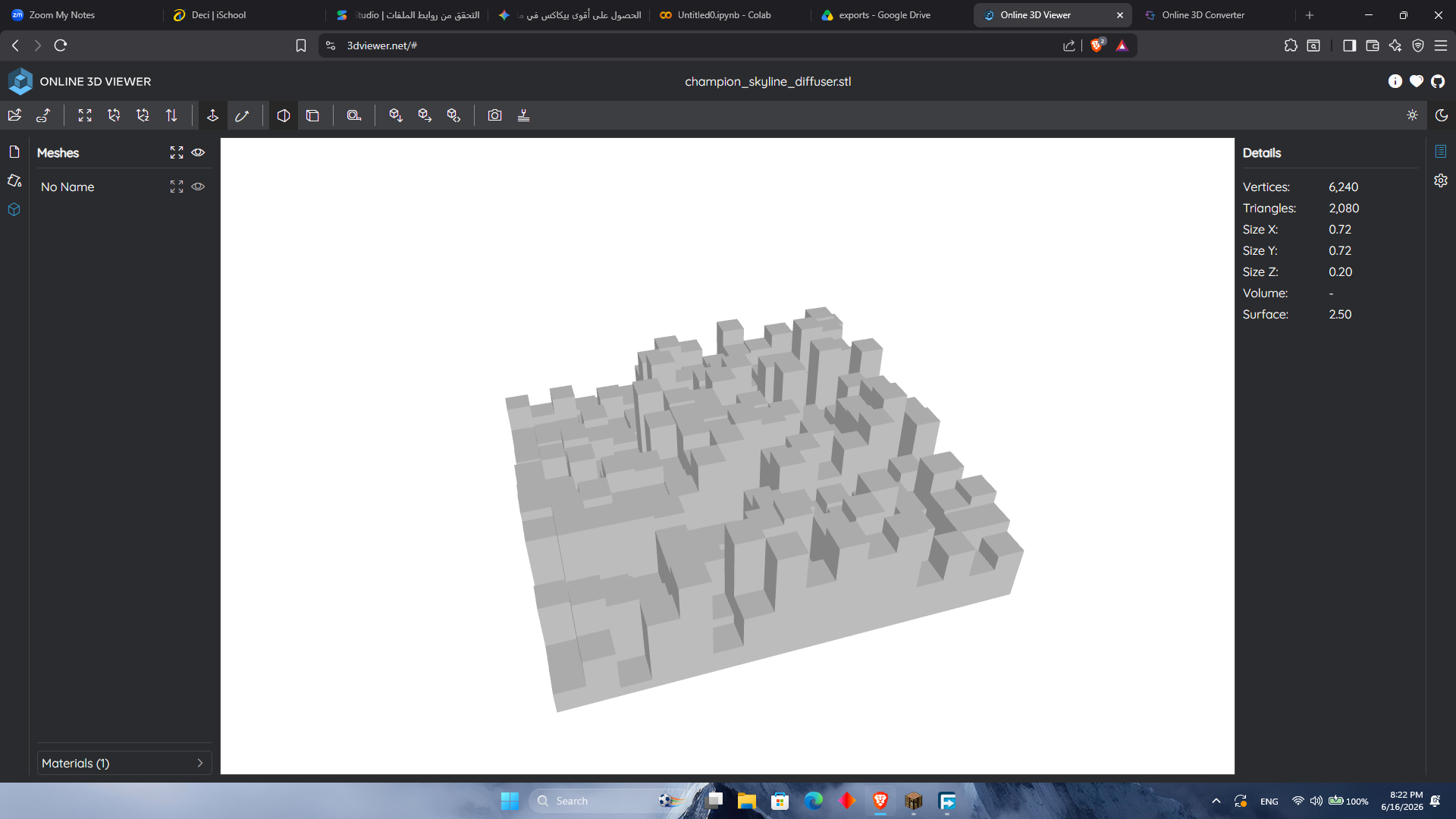The image size is (1456, 819).
Task: Set Z axis as up vector
Action: point(143,115)
